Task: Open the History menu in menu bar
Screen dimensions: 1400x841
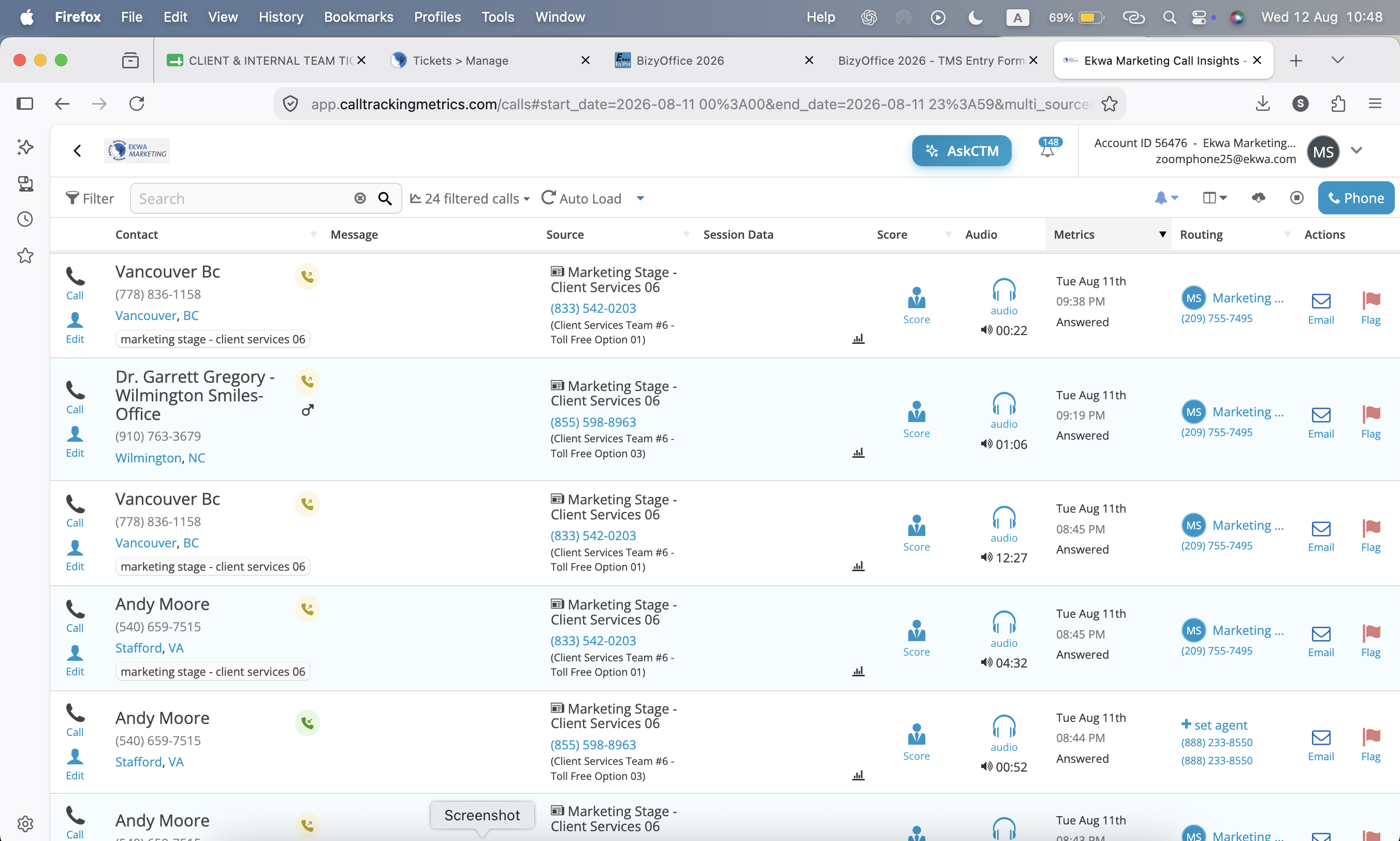Action: tap(281, 17)
